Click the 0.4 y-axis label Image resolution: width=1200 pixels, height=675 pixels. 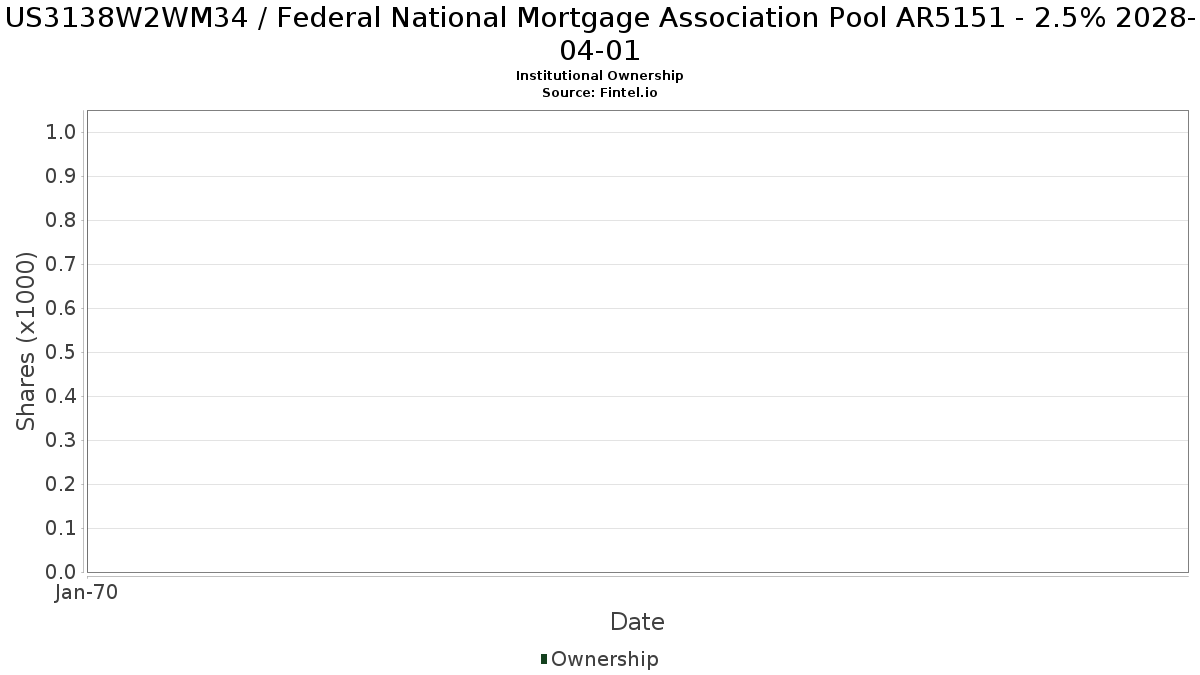(62, 397)
